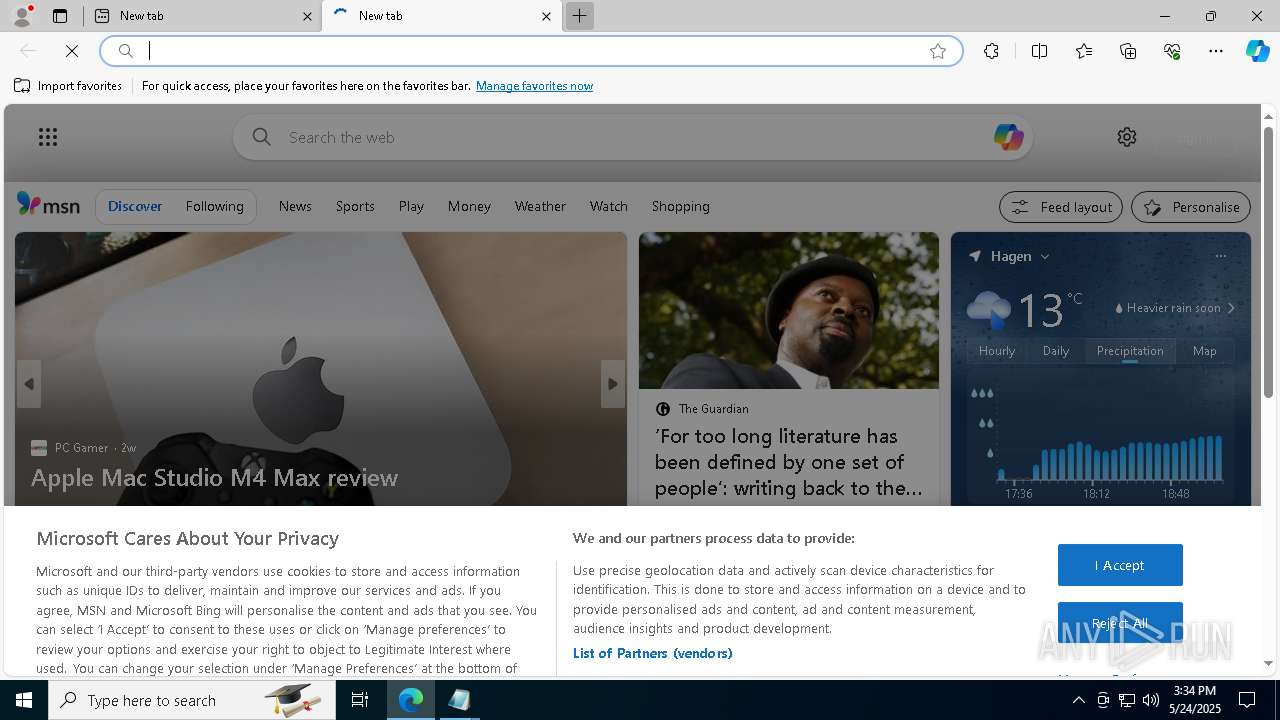
Task: Open the Favorites hub
Action: point(1084,51)
